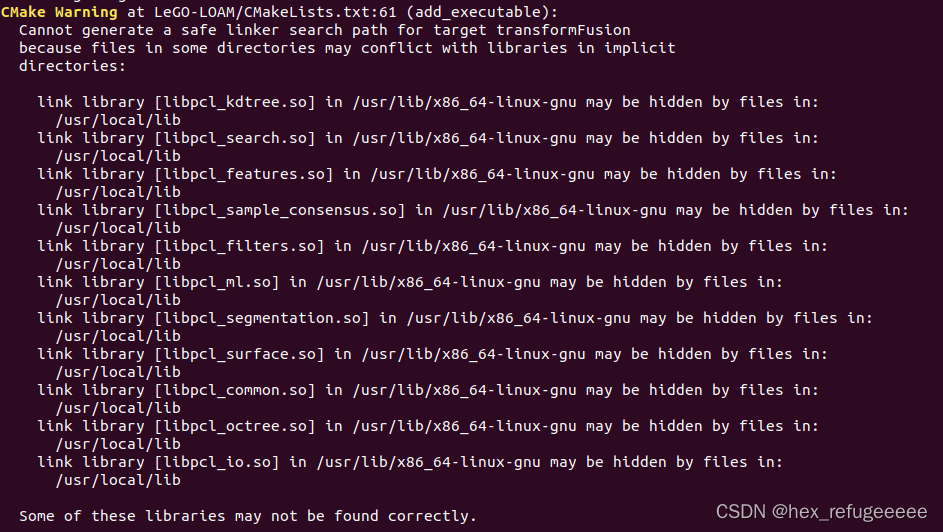Select the libpcl_octree.so library name

pos(235,427)
